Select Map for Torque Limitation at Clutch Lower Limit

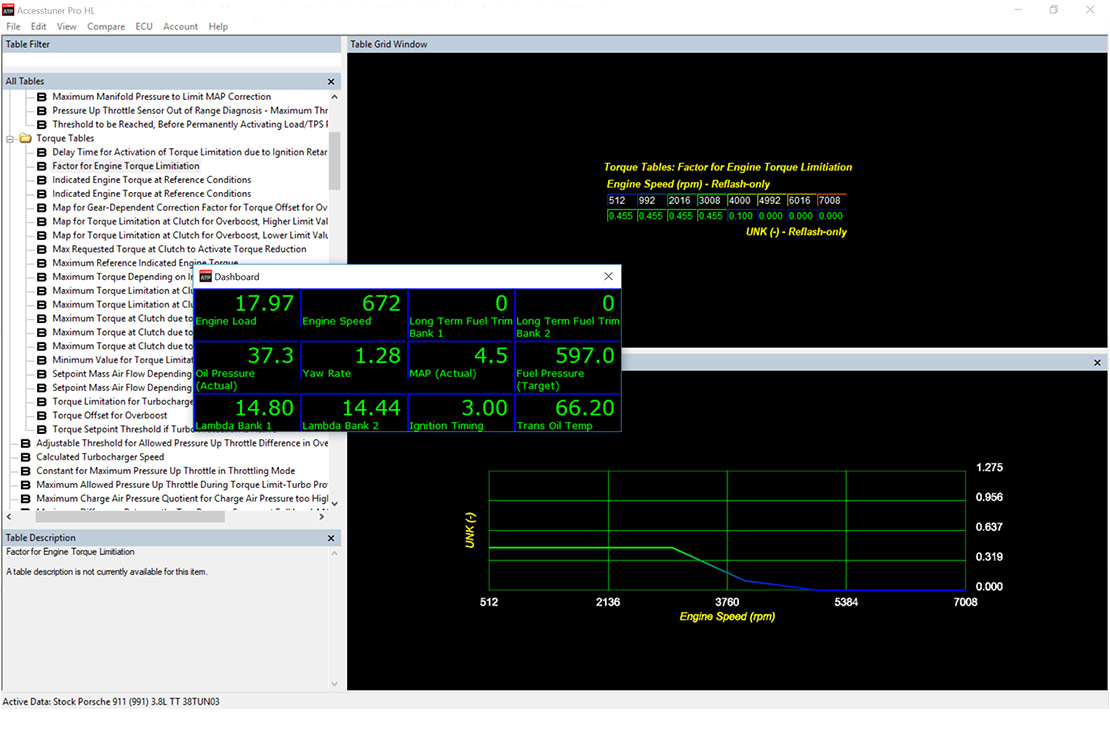pos(190,235)
